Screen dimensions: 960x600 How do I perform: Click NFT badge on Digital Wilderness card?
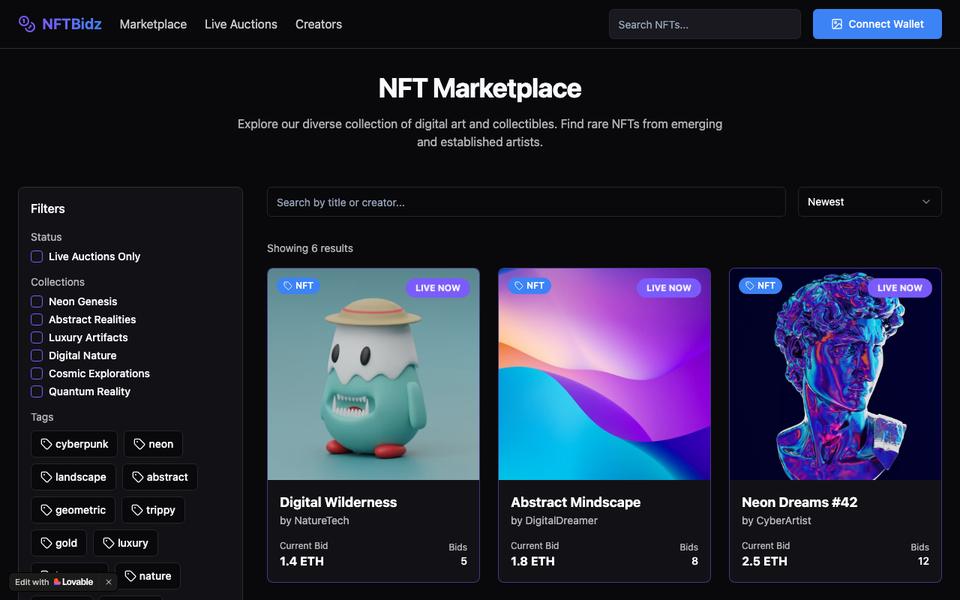(298, 286)
